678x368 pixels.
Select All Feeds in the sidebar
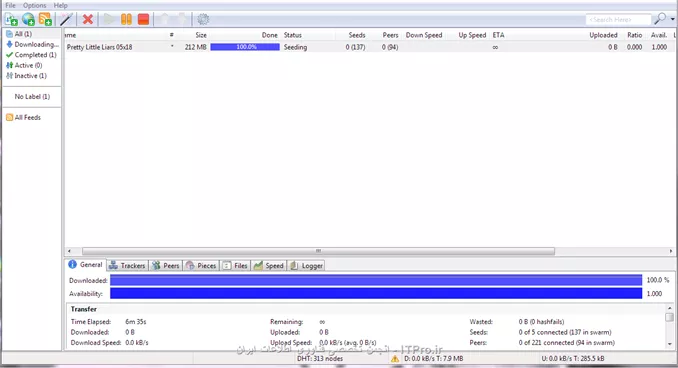(23, 117)
